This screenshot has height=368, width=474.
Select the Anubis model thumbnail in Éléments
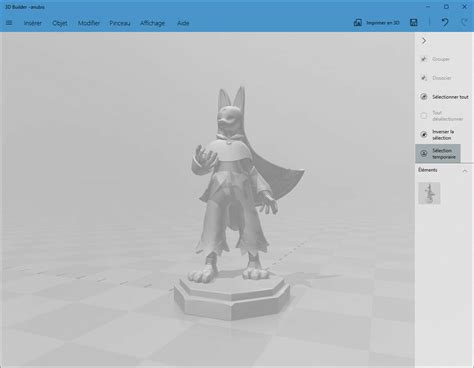pyautogui.click(x=429, y=193)
